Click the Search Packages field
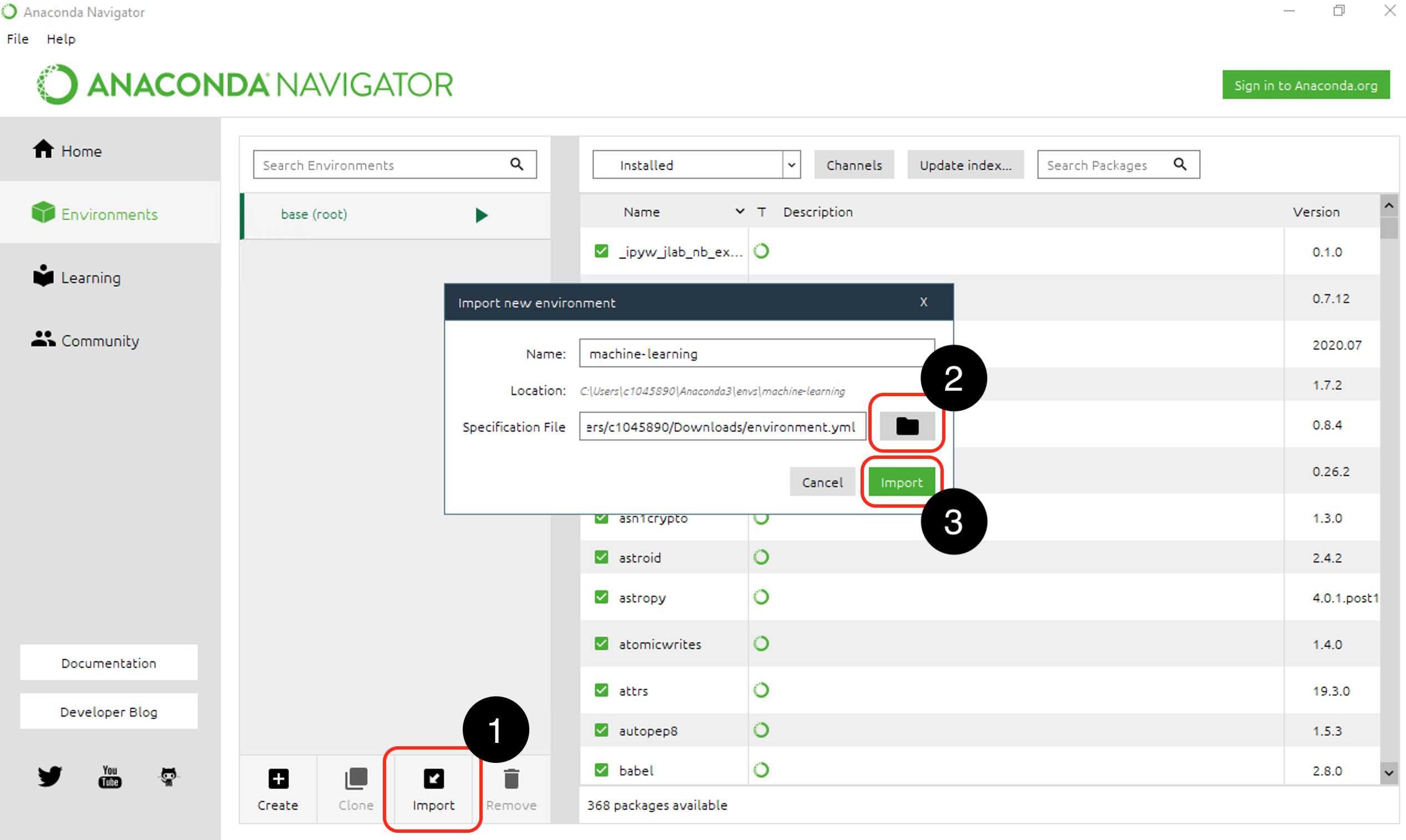Screen dimensions: 1406x840 [1118, 164]
